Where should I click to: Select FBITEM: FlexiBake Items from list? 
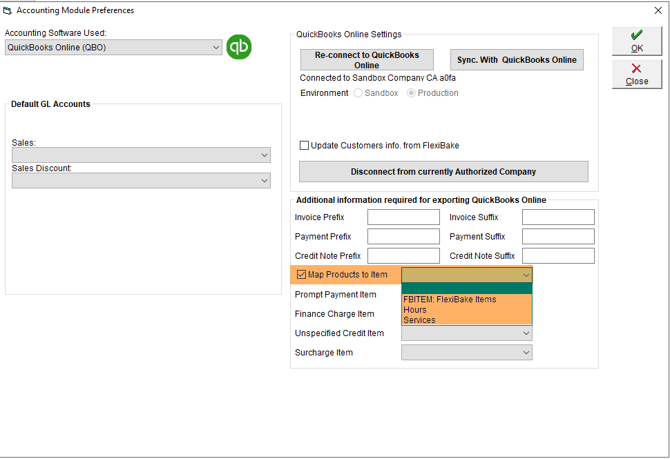coord(467,300)
